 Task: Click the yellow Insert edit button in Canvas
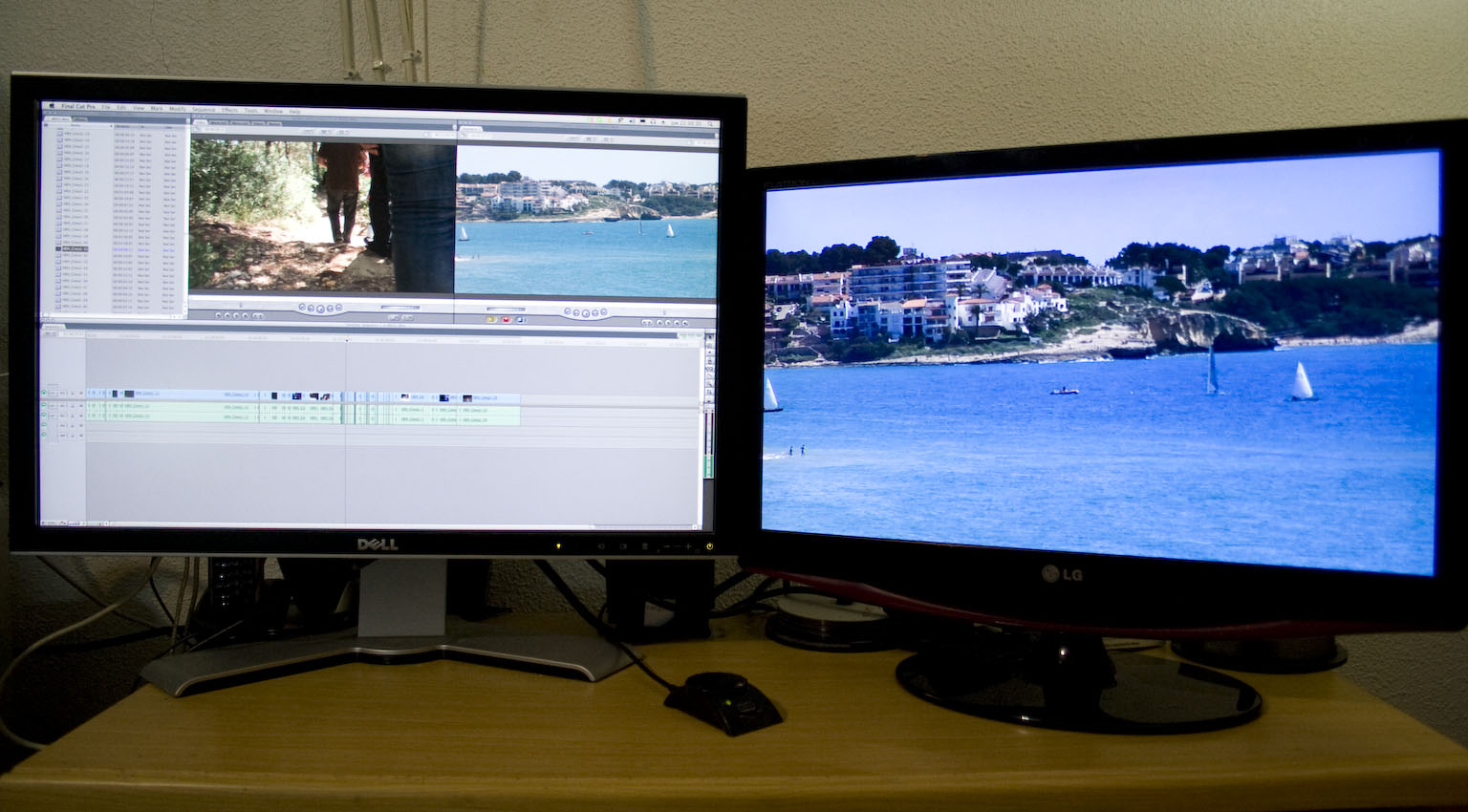click(491, 320)
